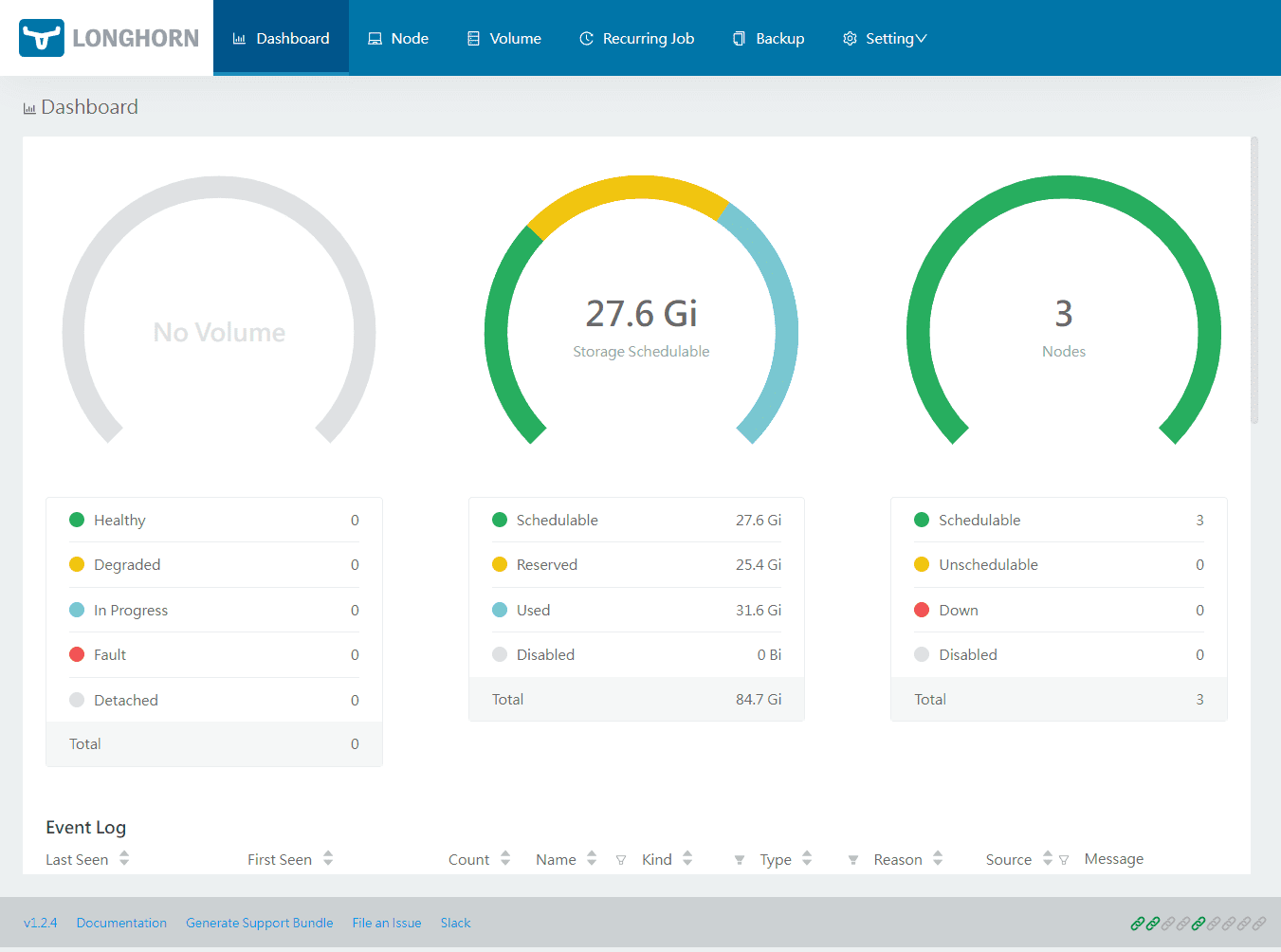
Task: Open the Node tab
Action: [x=398, y=39]
